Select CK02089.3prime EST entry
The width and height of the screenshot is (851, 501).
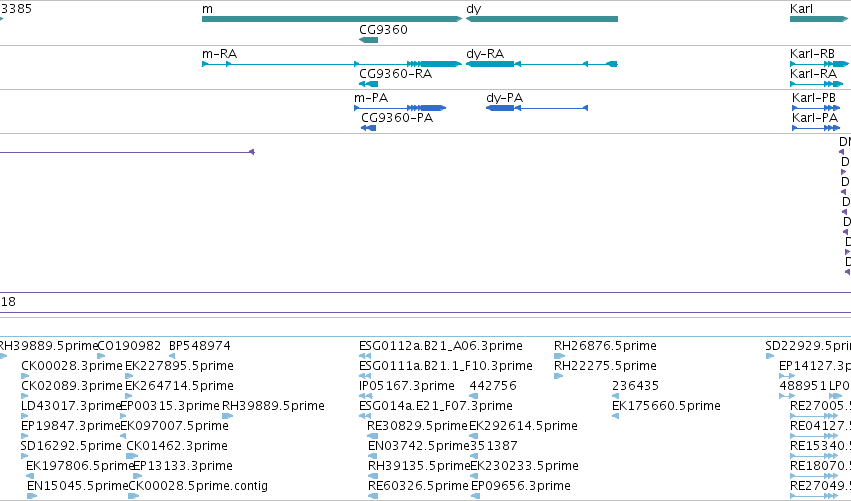72,386
